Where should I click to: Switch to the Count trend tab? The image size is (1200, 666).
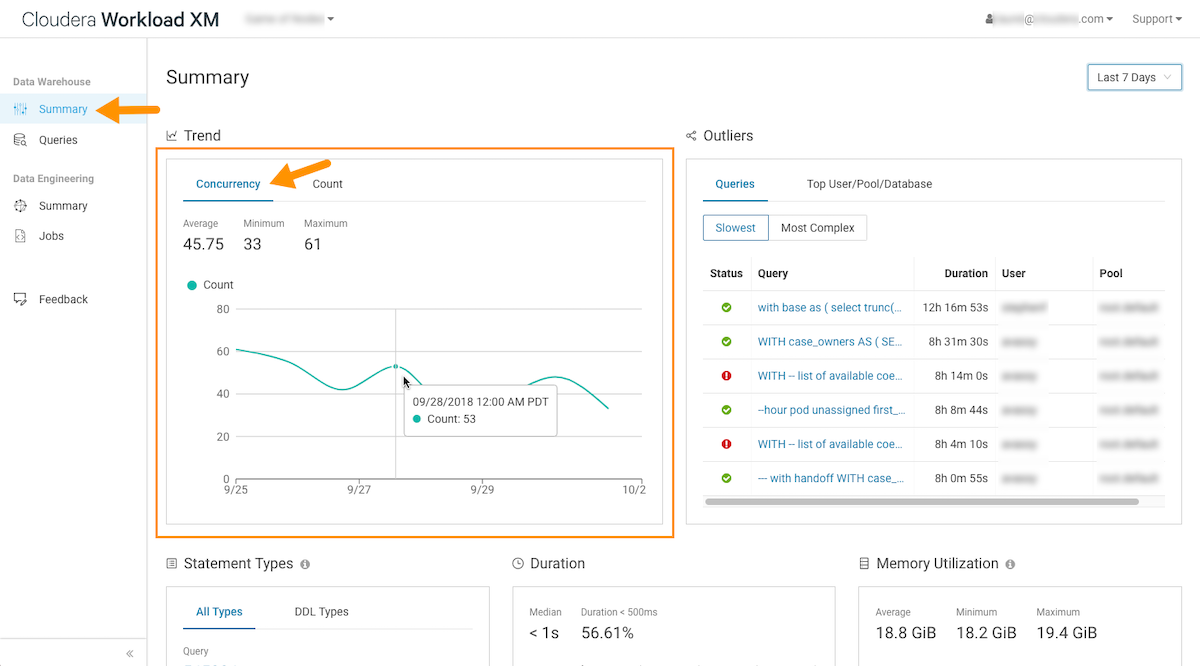[x=327, y=184]
